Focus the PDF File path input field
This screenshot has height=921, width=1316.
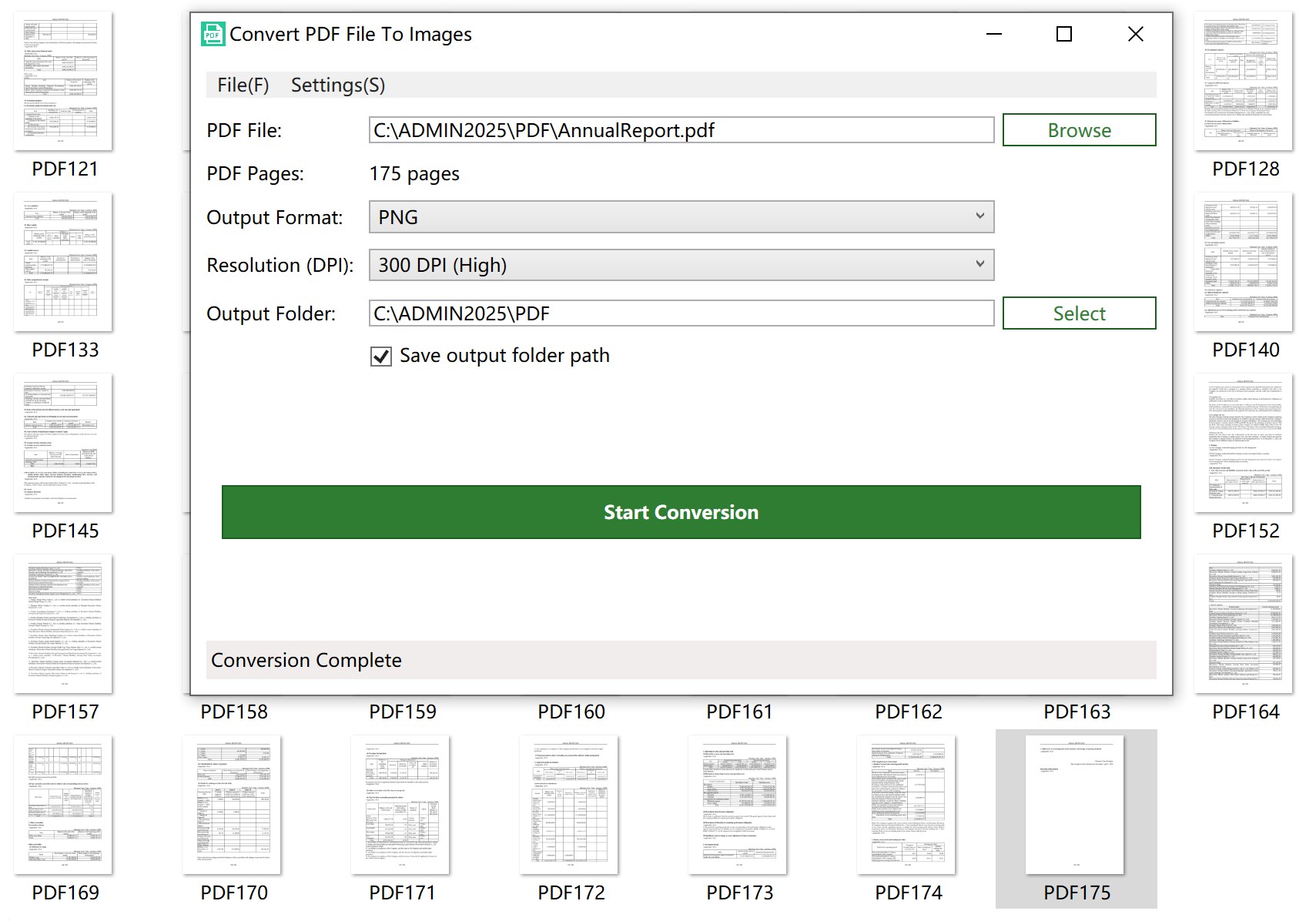coord(681,130)
